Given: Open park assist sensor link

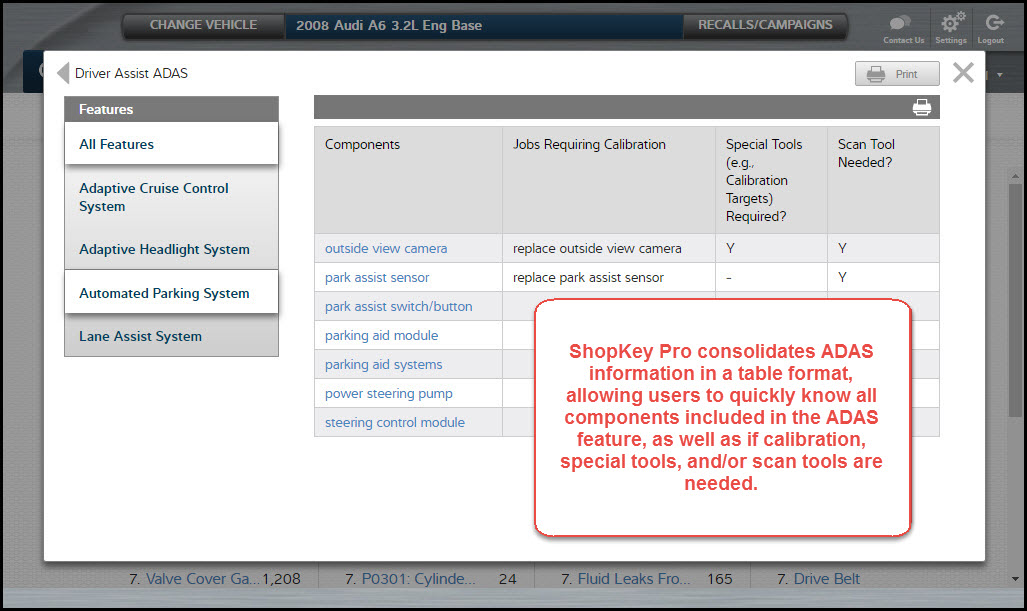Looking at the screenshot, I should (x=377, y=278).
